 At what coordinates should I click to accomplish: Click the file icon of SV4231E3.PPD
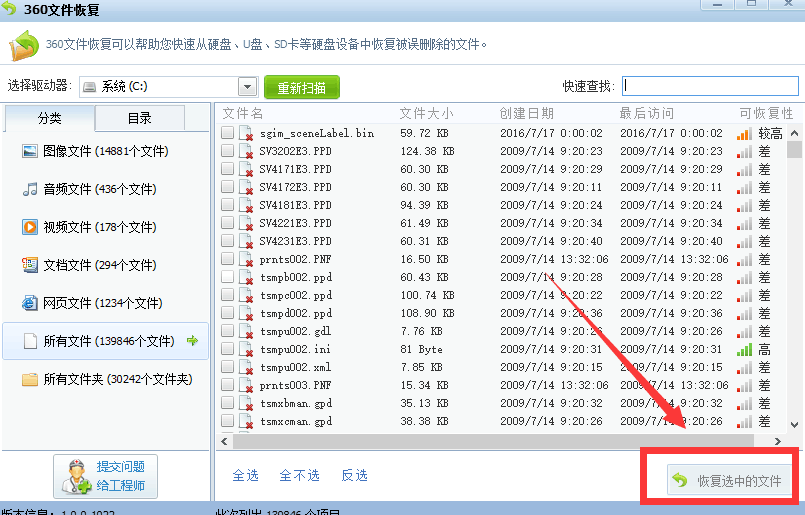click(246, 241)
